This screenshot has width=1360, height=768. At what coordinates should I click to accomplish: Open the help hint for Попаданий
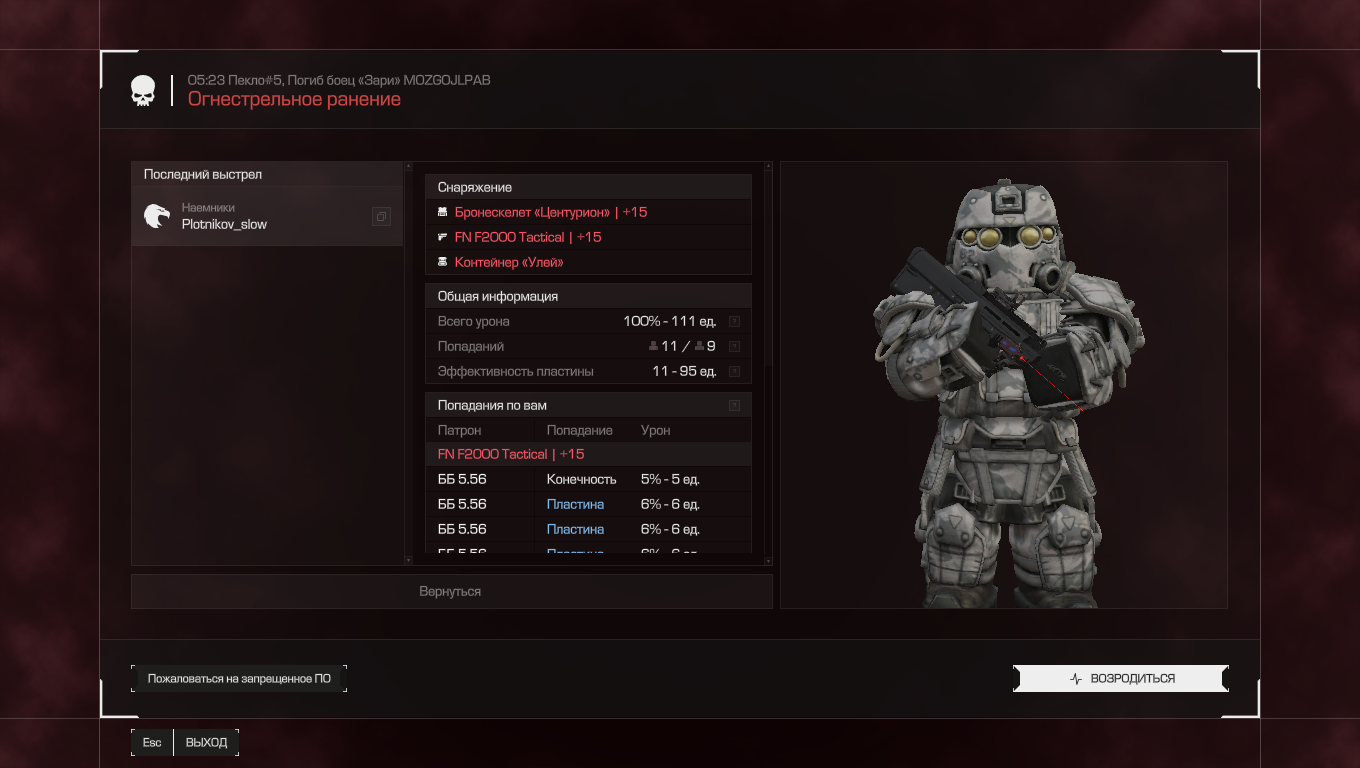pyautogui.click(x=734, y=346)
